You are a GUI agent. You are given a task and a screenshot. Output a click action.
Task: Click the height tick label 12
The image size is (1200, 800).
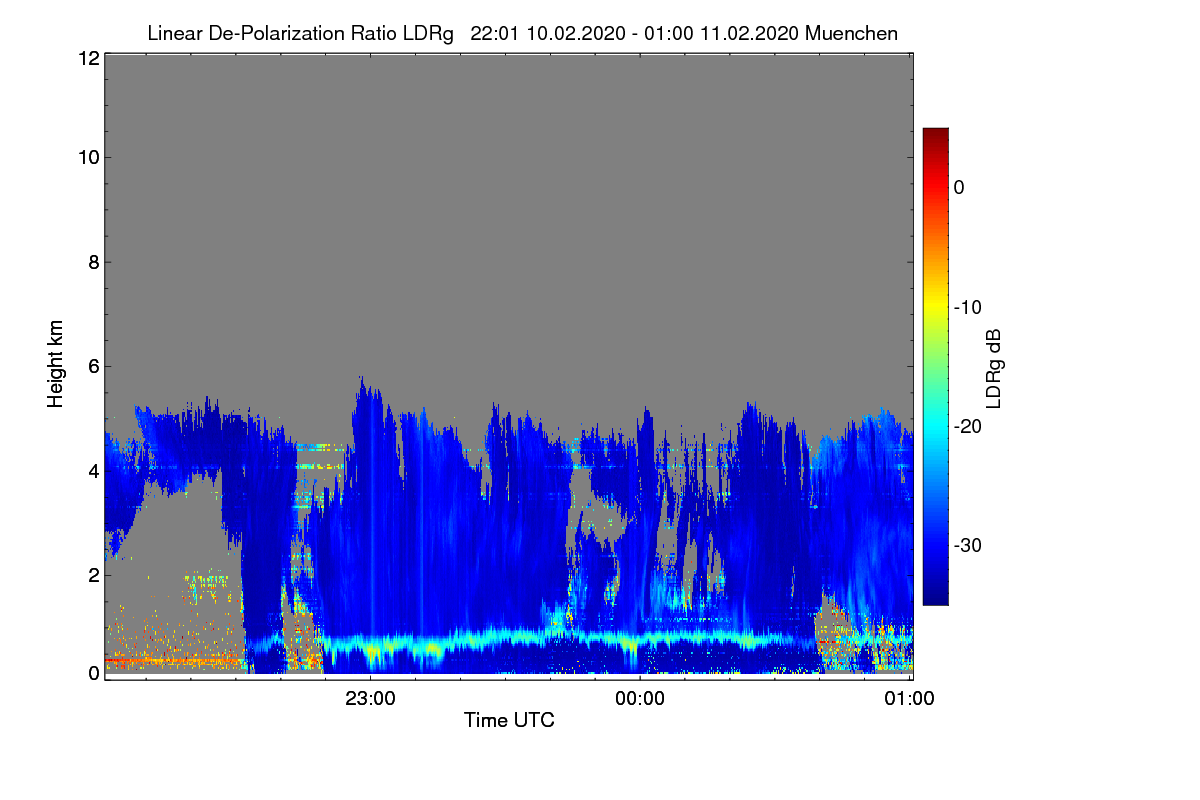coord(87,58)
